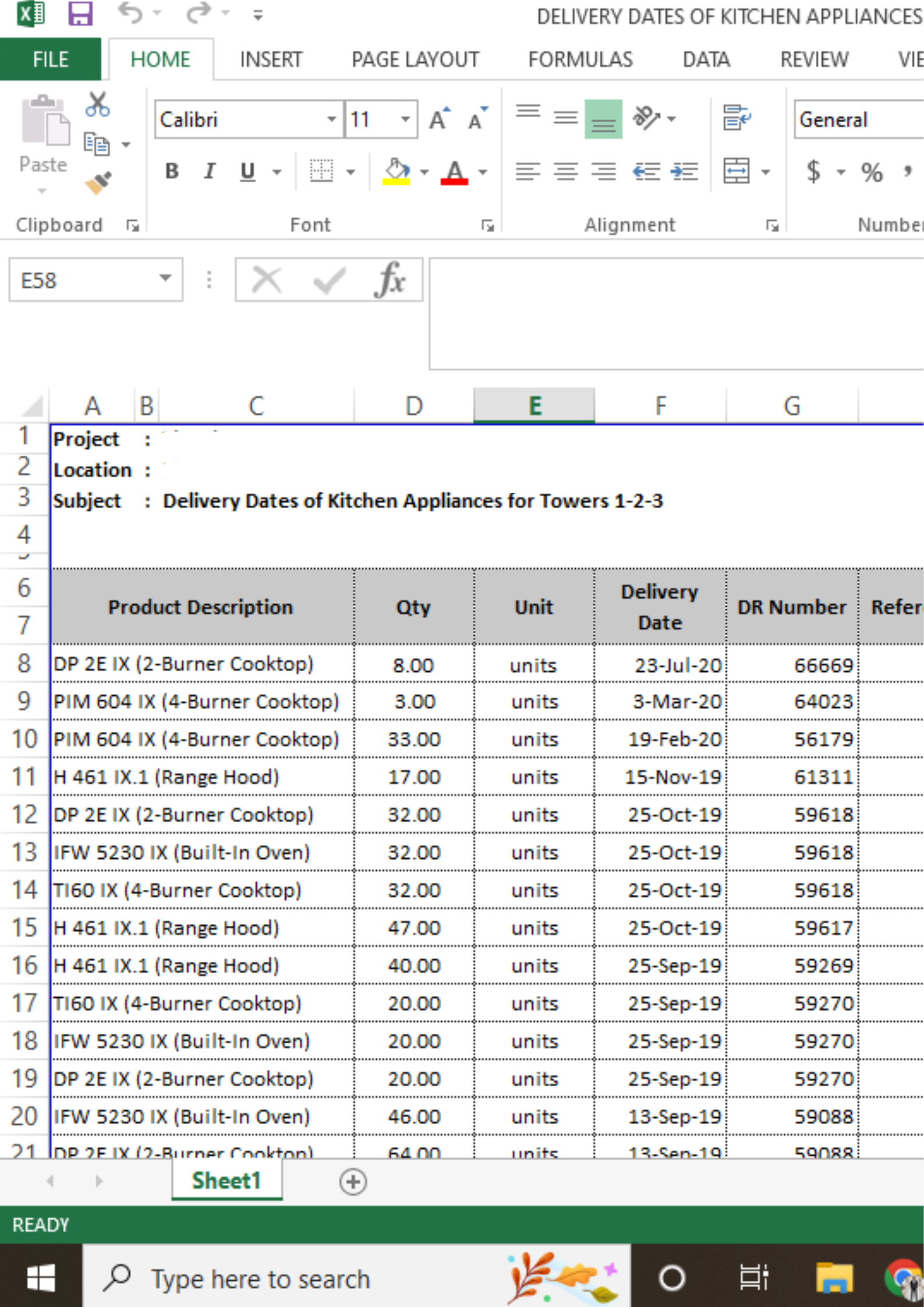Undo the last action
Screen dimensions: 924x1307
tap(130, 14)
